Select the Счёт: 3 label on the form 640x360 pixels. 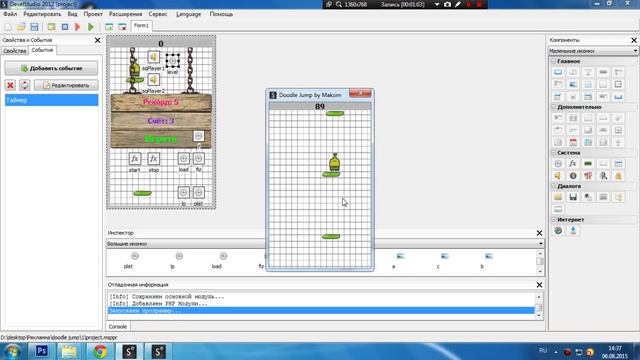click(x=161, y=121)
